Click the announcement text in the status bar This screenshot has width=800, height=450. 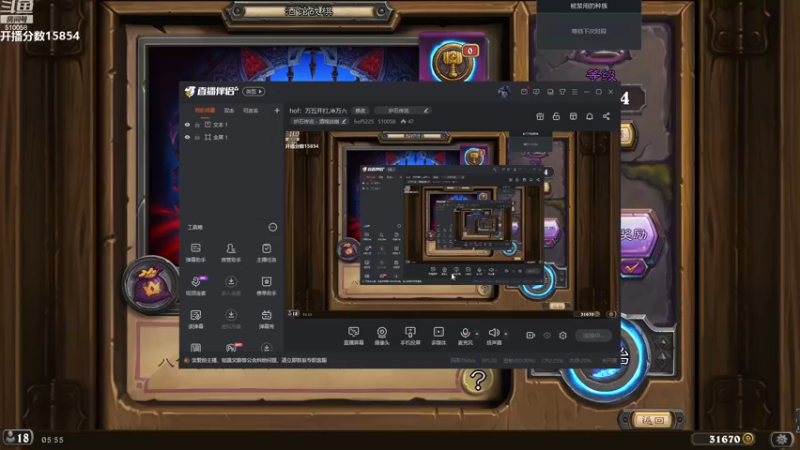[259, 360]
